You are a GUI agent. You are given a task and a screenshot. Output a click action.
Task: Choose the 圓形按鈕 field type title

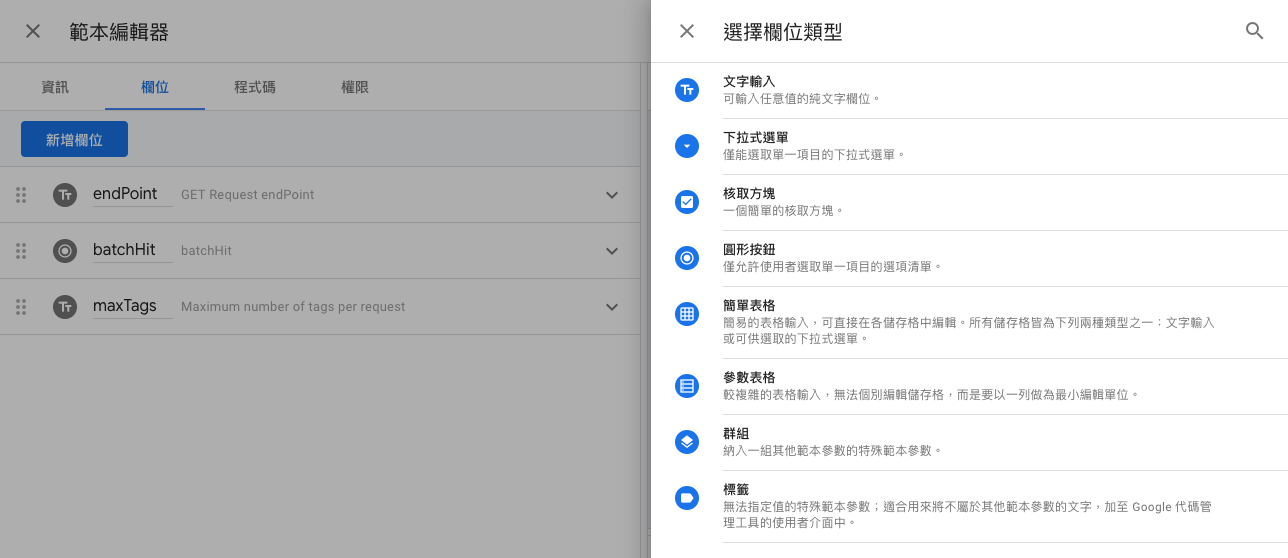pyautogui.click(x=749, y=249)
